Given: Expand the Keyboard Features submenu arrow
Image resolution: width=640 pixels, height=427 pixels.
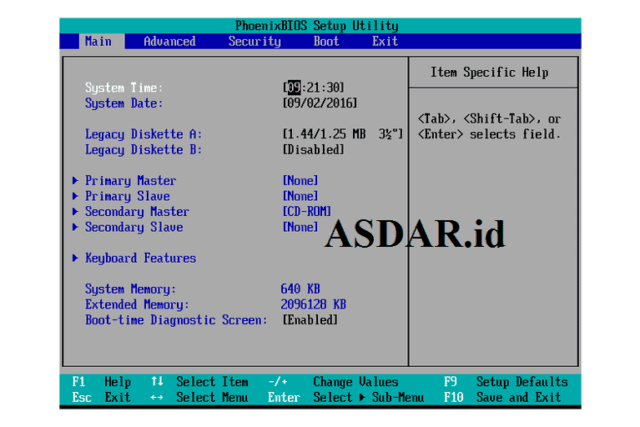Looking at the screenshot, I should [x=76, y=258].
